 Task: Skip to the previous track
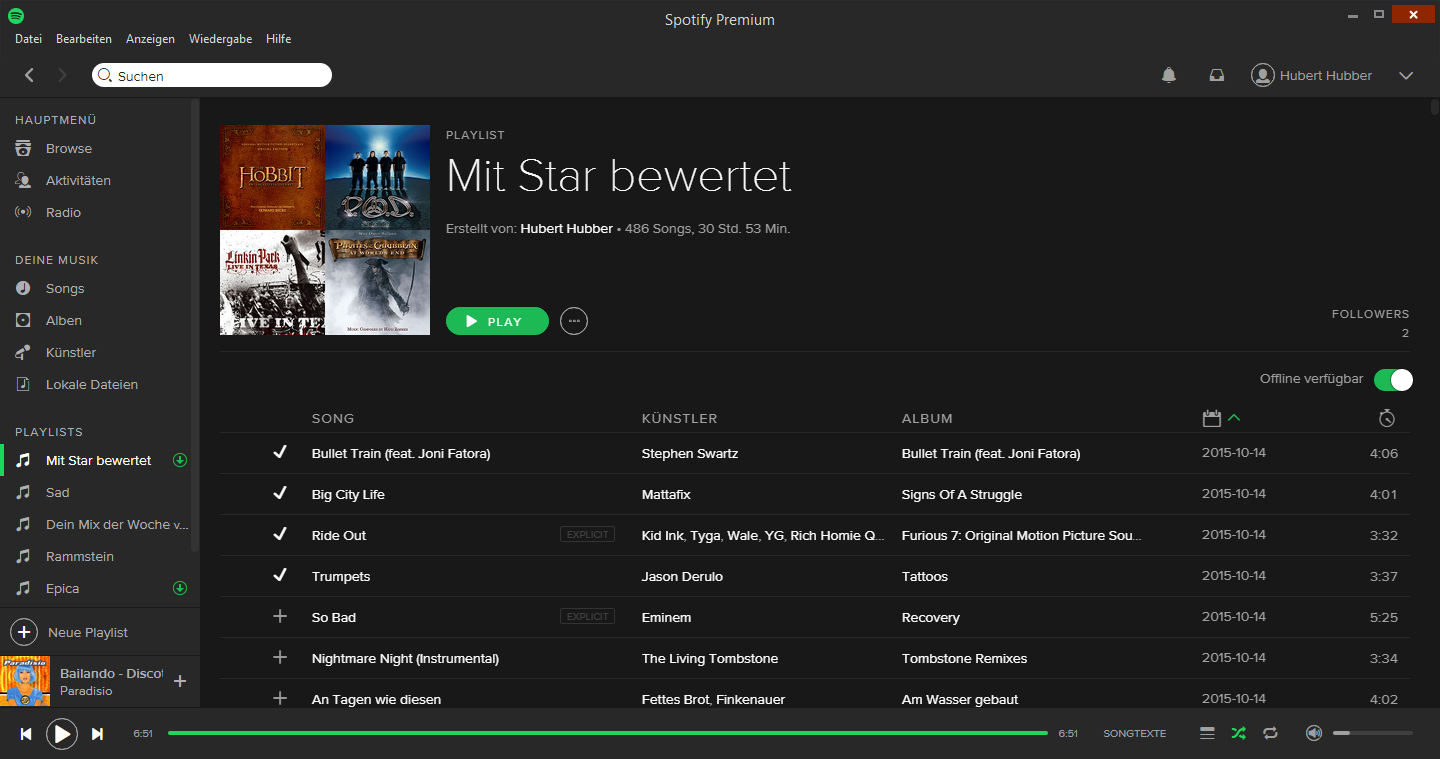click(x=26, y=734)
